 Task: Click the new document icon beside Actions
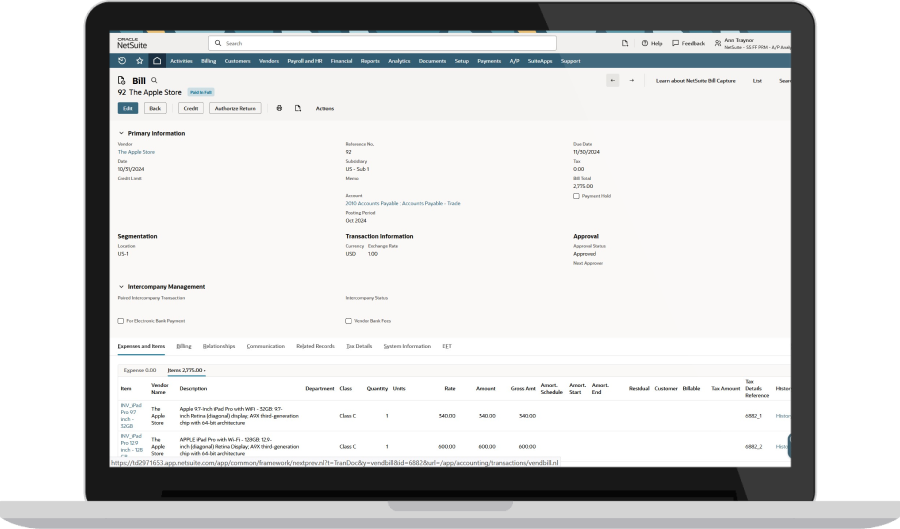coord(298,108)
